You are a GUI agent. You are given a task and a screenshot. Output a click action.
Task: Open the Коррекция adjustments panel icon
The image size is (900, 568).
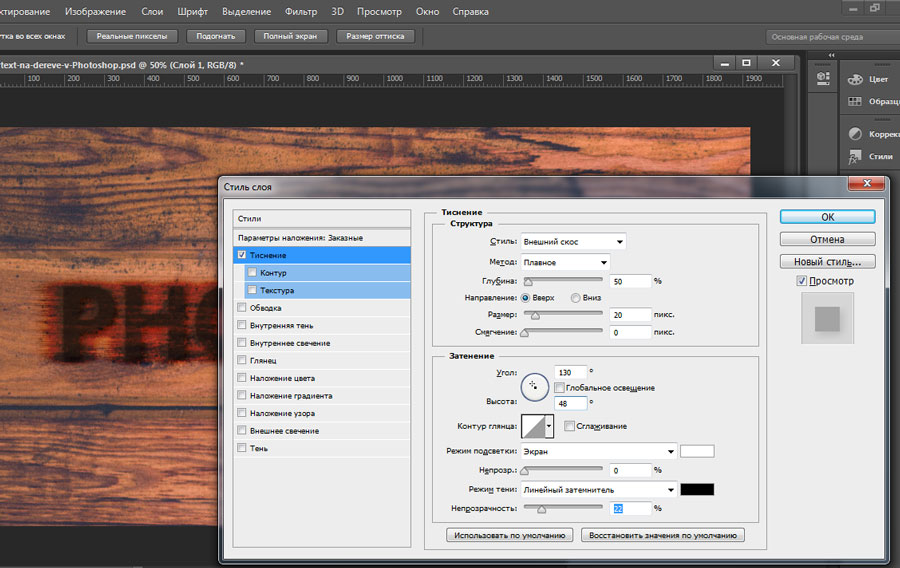(x=855, y=134)
